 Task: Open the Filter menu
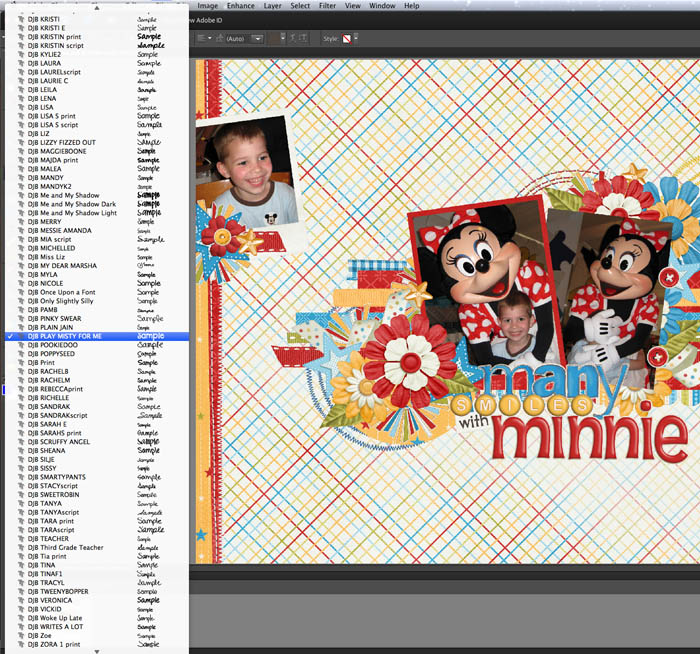click(x=327, y=6)
